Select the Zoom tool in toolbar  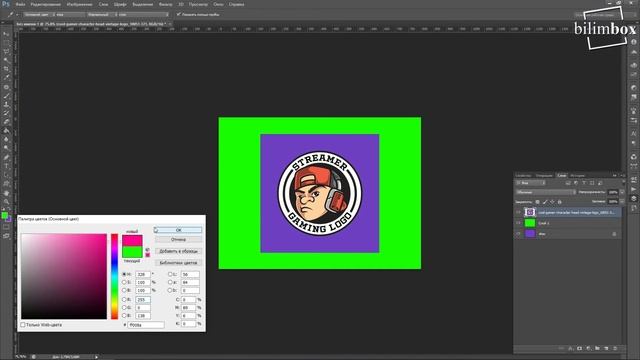coord(6,202)
